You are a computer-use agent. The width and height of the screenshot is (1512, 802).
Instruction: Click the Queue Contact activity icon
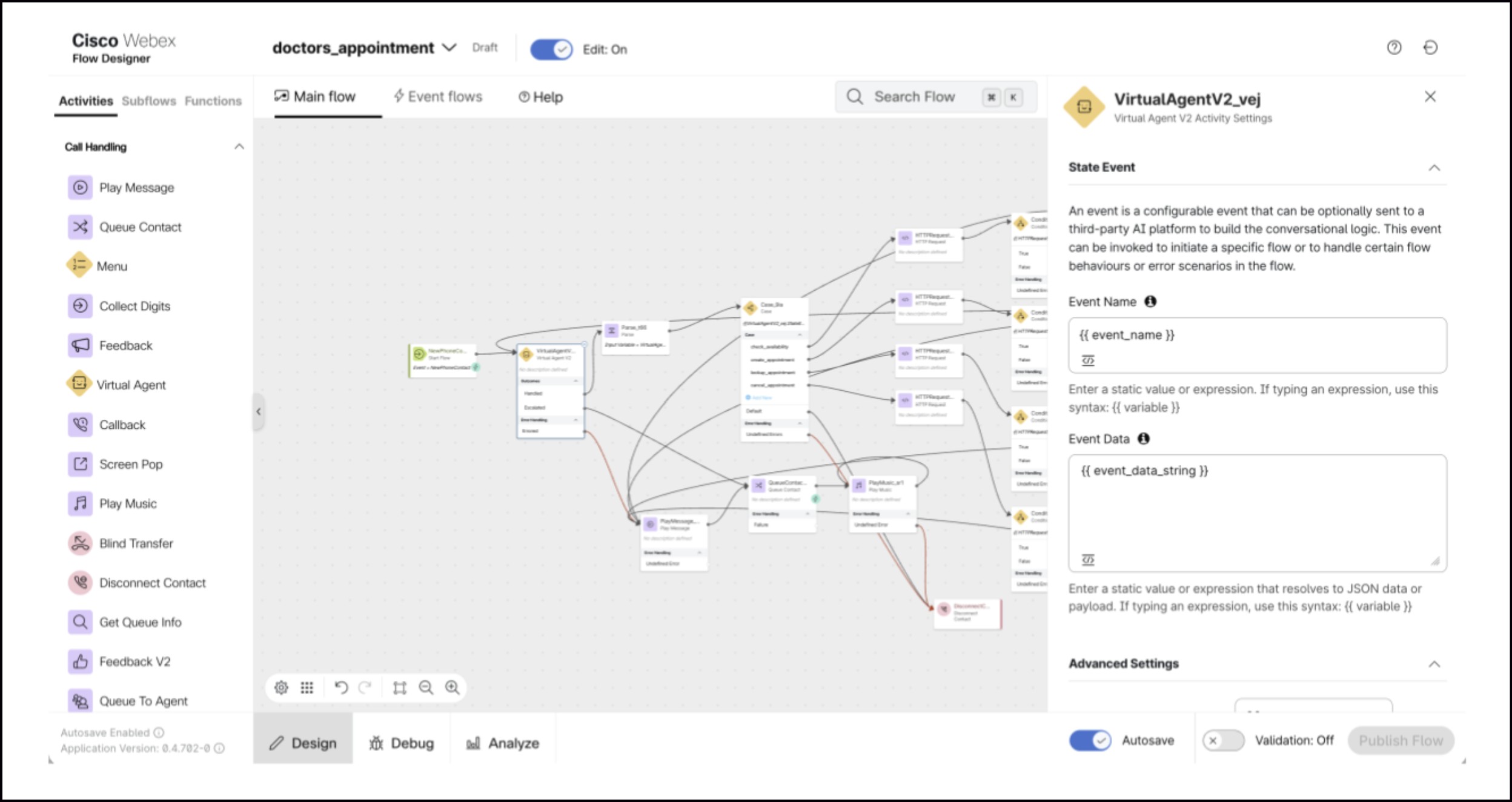pos(80,227)
